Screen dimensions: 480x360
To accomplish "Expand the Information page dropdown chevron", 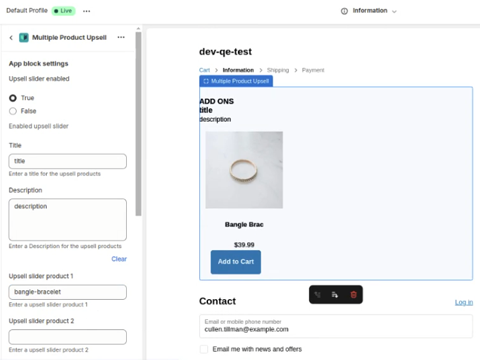I will [x=394, y=11].
